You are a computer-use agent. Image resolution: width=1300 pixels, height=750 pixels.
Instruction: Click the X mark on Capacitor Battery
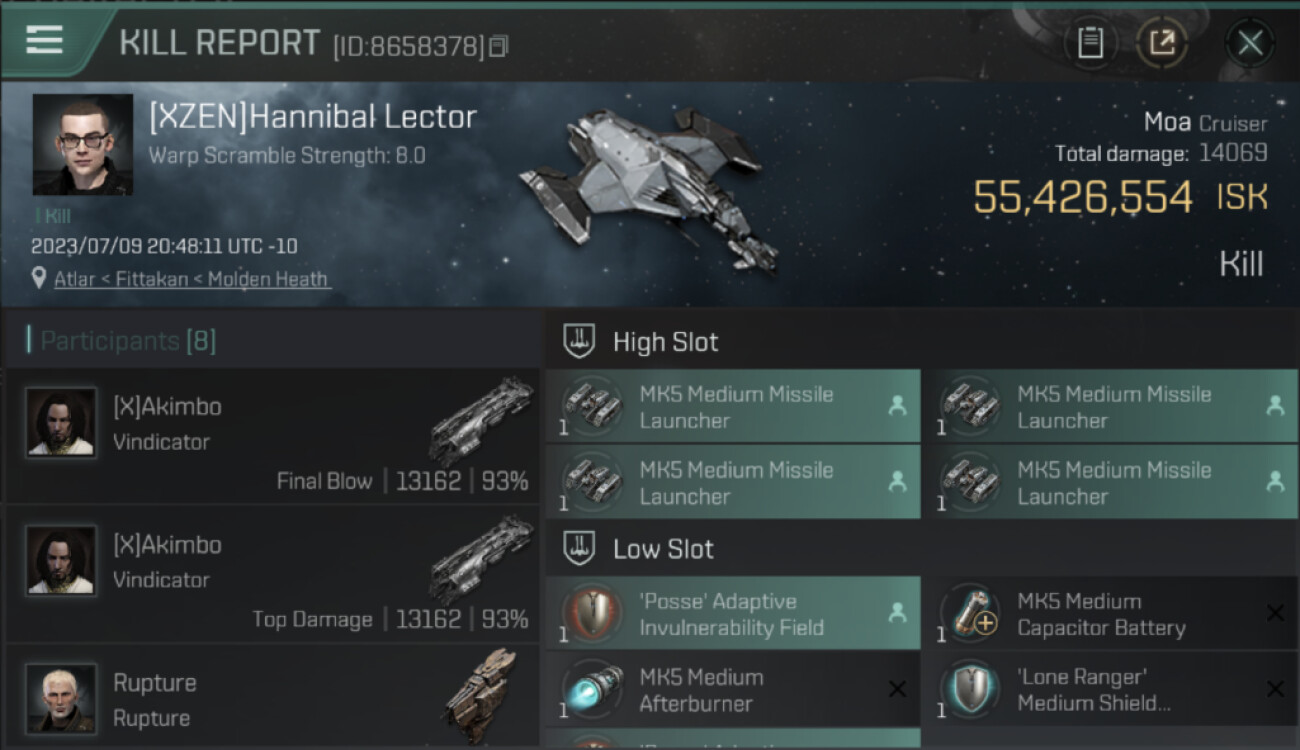[x=1275, y=613]
